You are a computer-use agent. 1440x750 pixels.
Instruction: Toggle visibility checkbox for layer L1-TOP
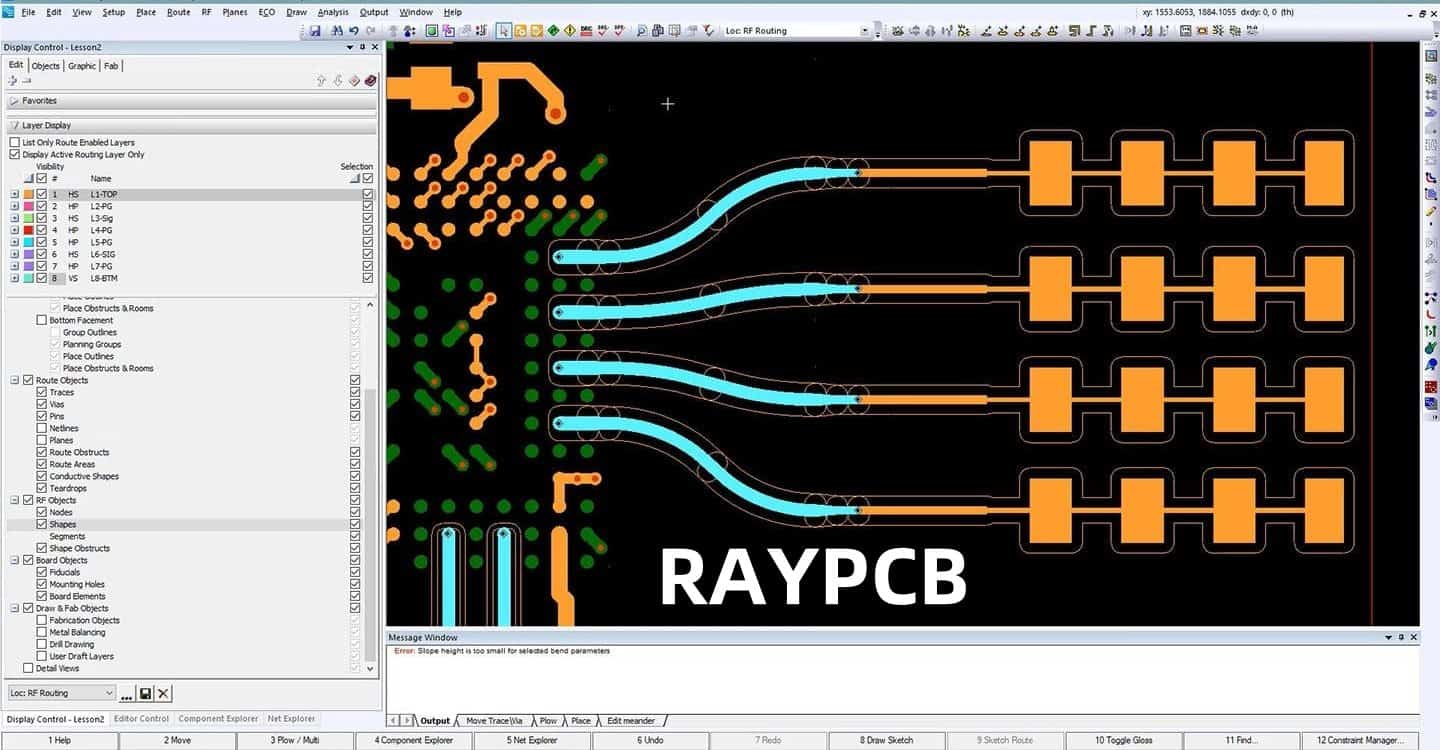point(42,194)
